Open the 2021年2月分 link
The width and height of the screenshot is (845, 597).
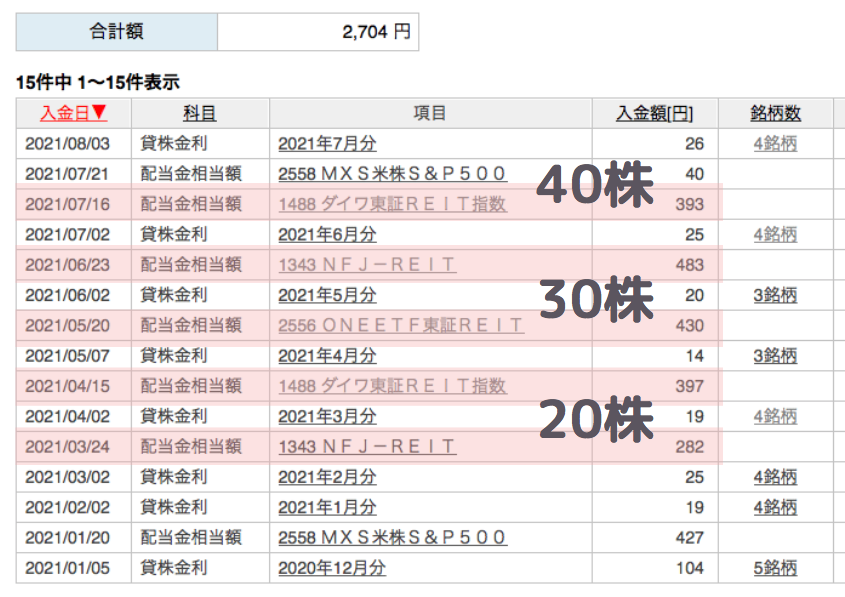pos(327,477)
